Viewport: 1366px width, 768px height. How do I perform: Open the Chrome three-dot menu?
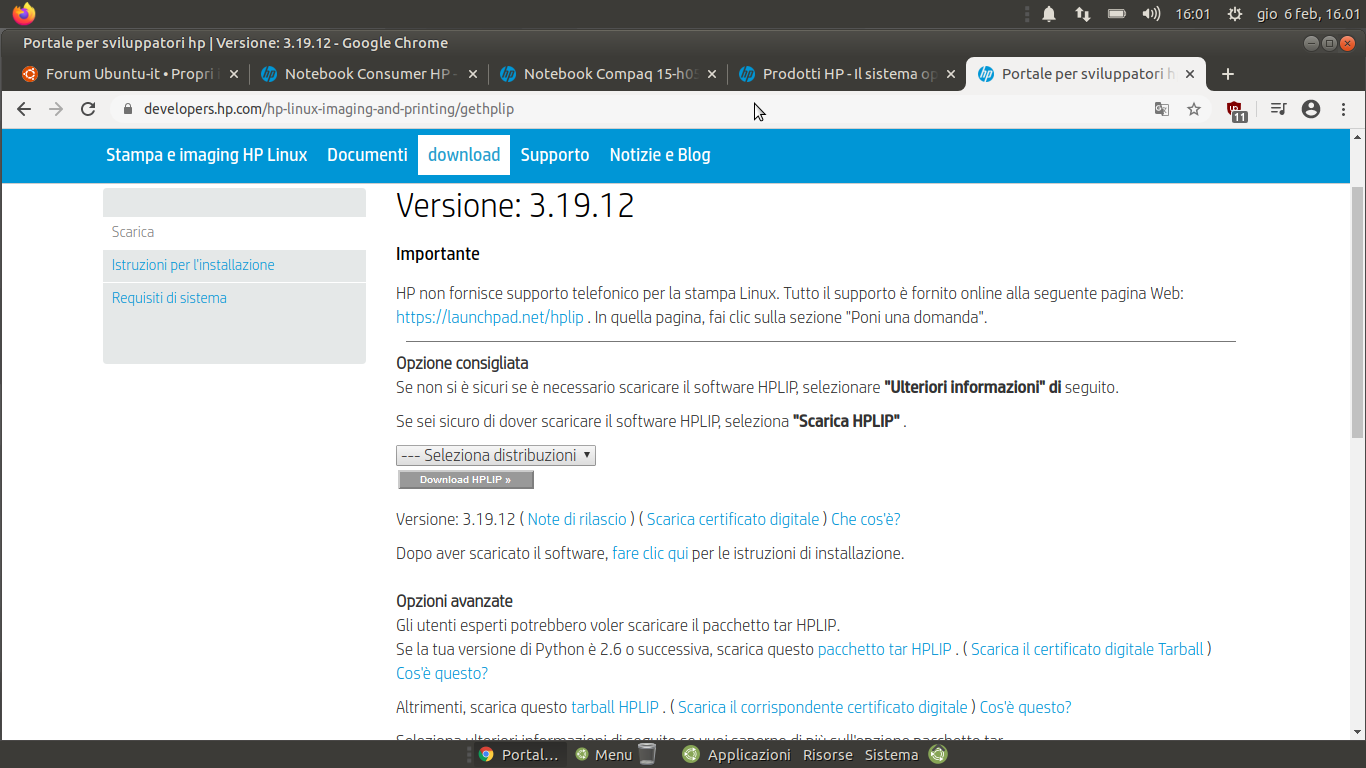pos(1342,109)
